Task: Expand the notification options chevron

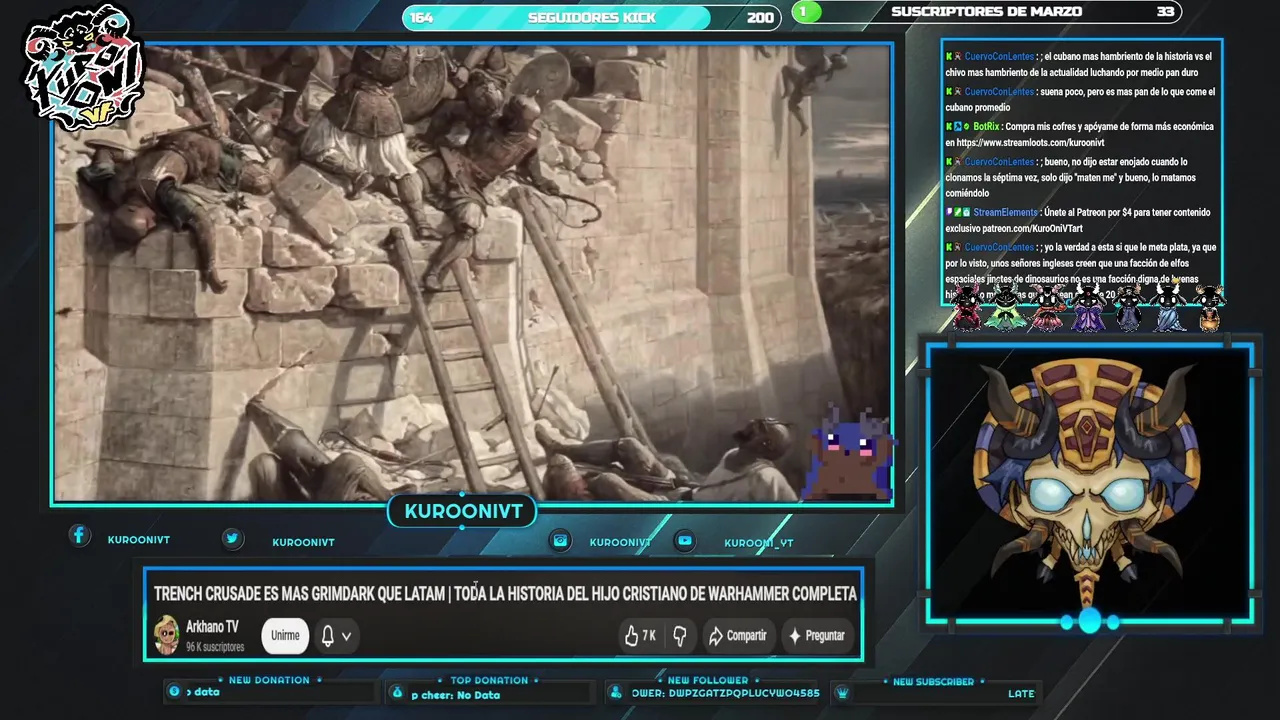Action: pos(346,636)
